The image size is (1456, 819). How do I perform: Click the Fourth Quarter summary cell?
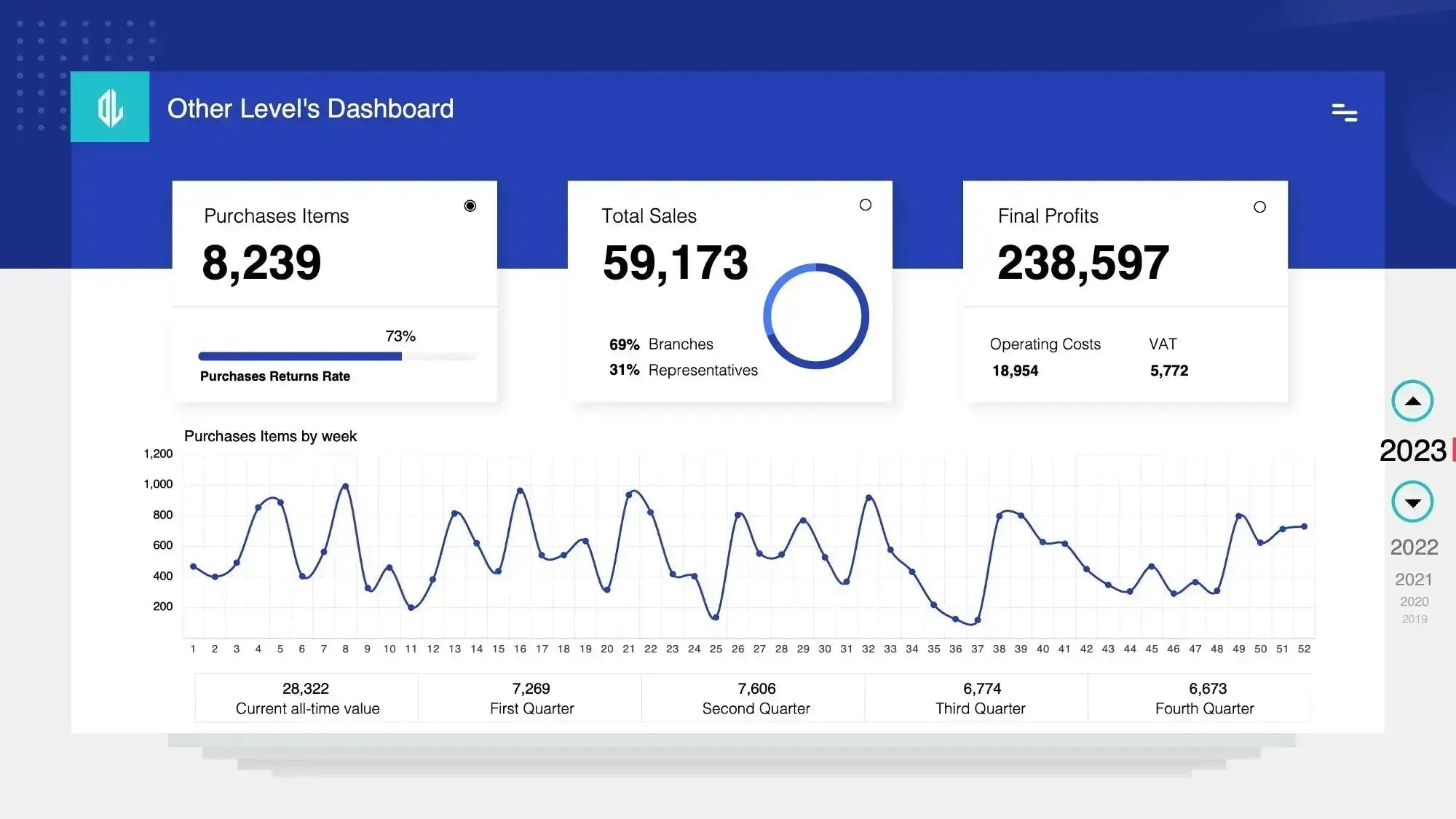pyautogui.click(x=1203, y=697)
